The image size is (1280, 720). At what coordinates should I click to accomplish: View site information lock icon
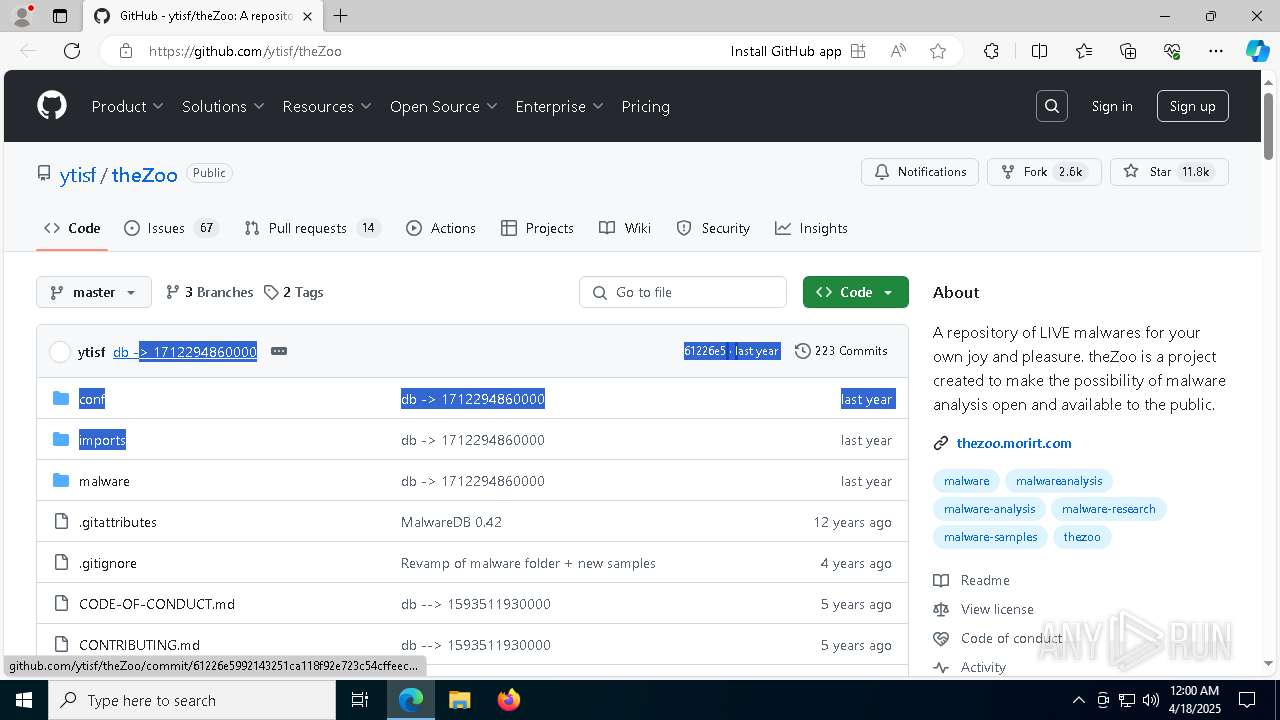click(125, 51)
